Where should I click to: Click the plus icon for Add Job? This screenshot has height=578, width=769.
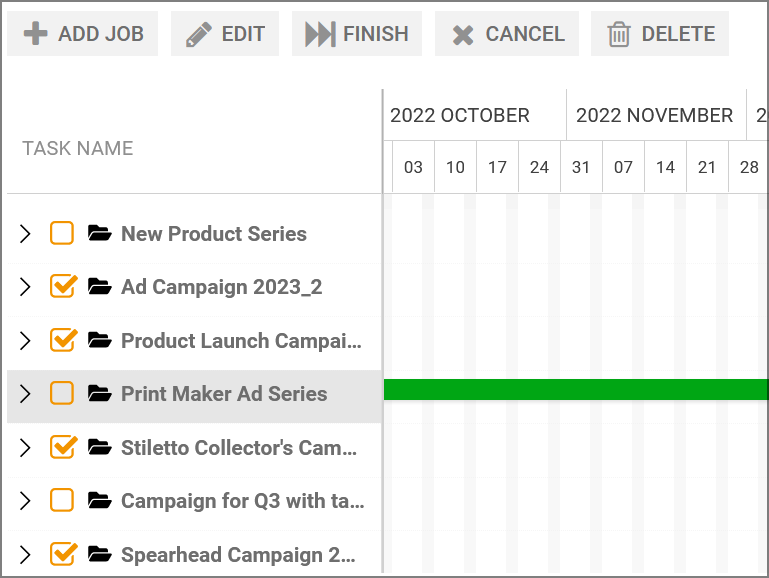click(x=36, y=34)
